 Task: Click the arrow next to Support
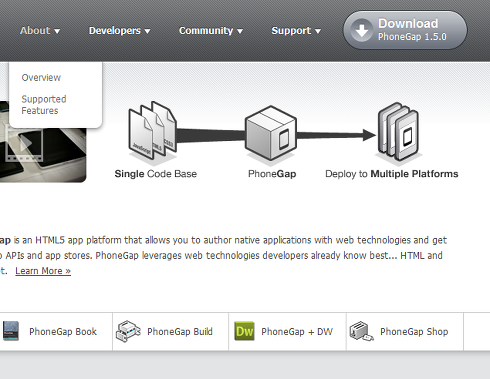[x=318, y=31]
